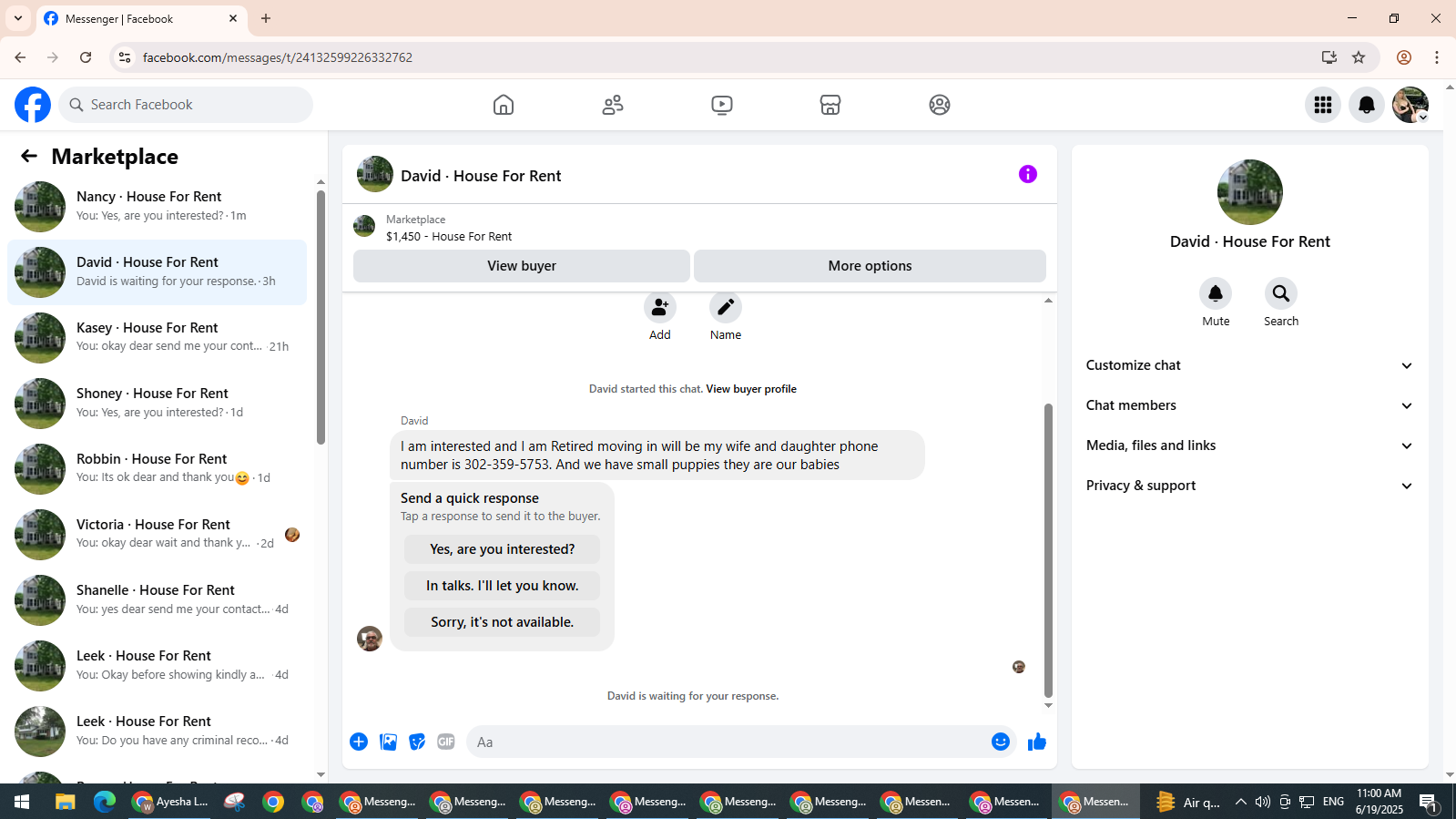Open the large David House For Rent thumbnail
Screen dimensions: 1456x819
1250,192
